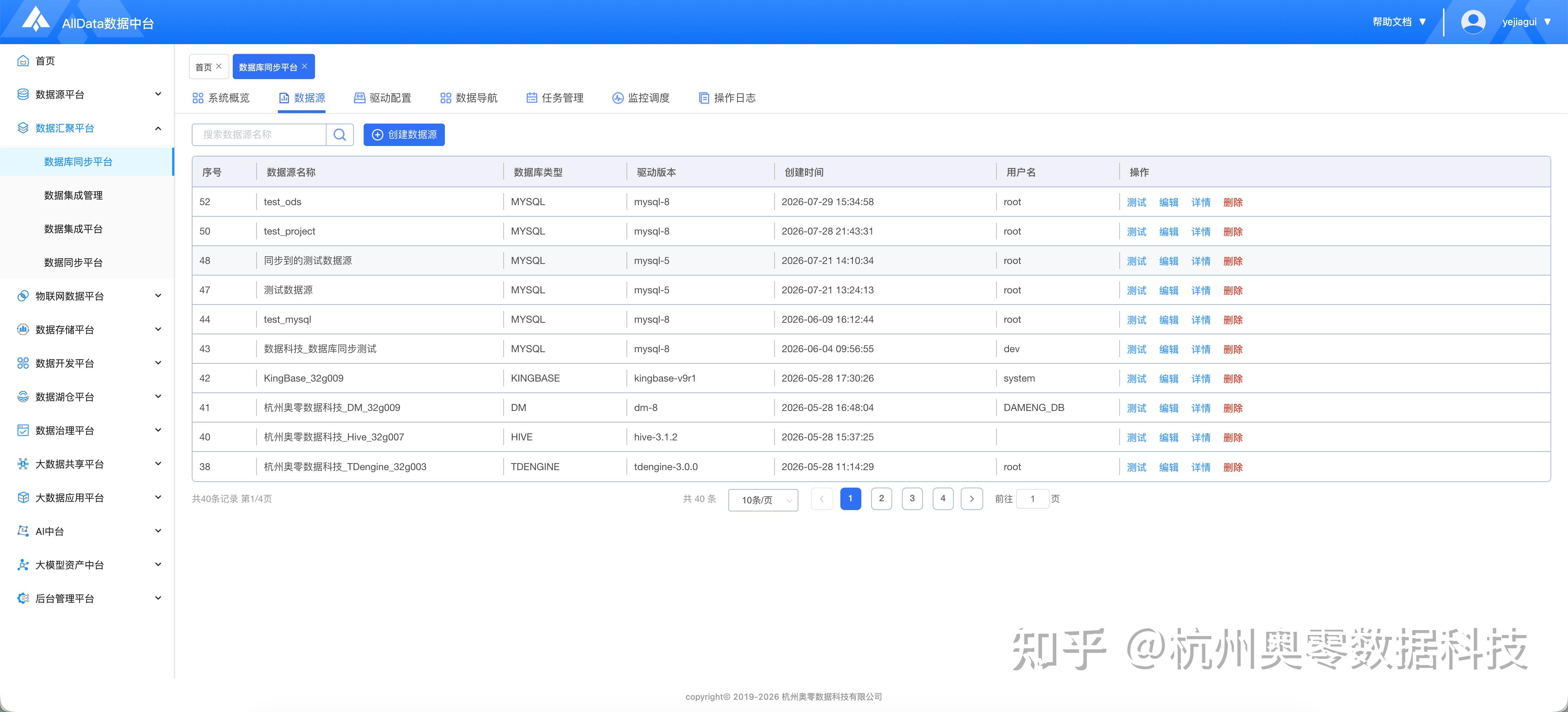Click the 系统概览 grid icon
The height and width of the screenshot is (712, 1568).
[198, 98]
